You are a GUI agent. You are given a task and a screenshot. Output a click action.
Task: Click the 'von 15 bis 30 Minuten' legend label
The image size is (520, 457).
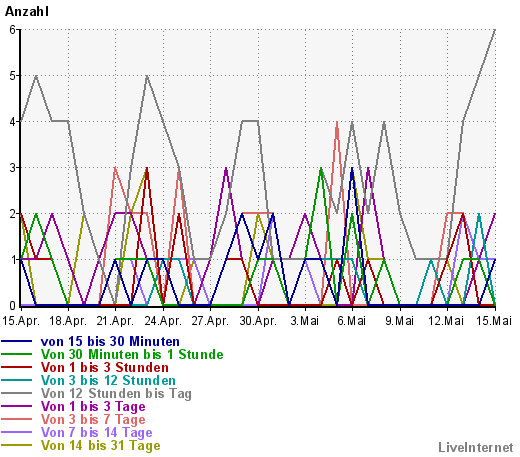pos(110,341)
